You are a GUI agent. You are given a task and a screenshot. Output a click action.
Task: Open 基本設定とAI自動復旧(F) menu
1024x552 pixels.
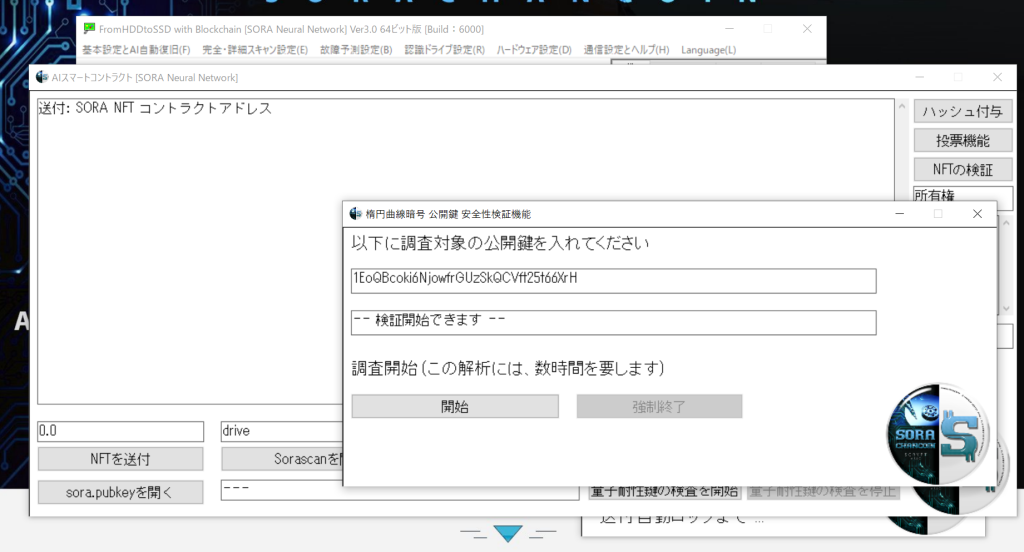point(136,50)
